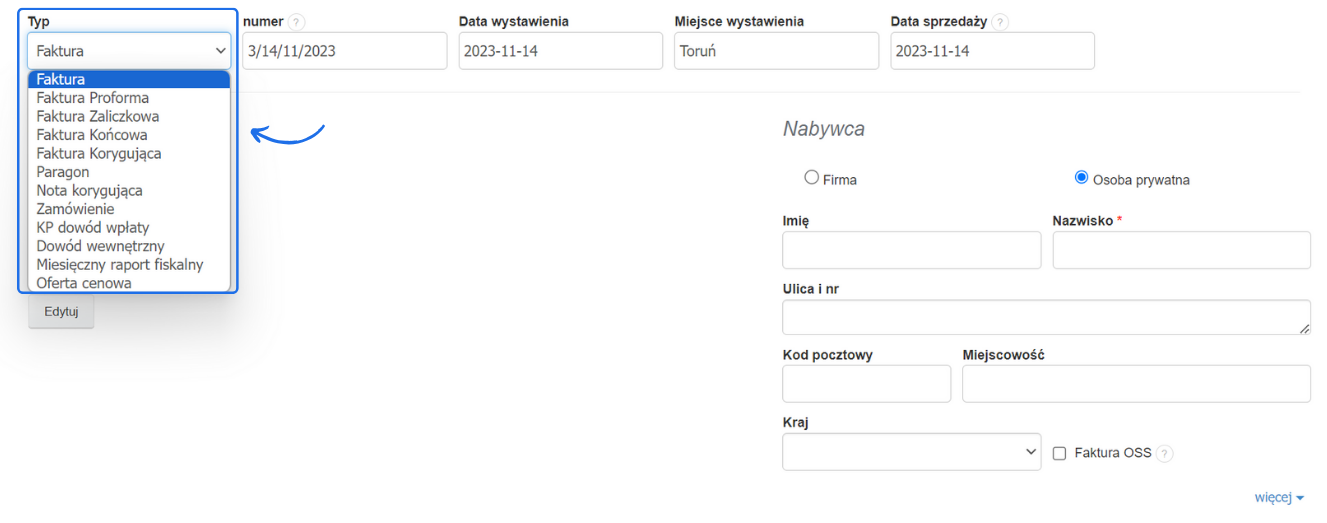
Task: Expand the więcej section
Action: (1279, 497)
